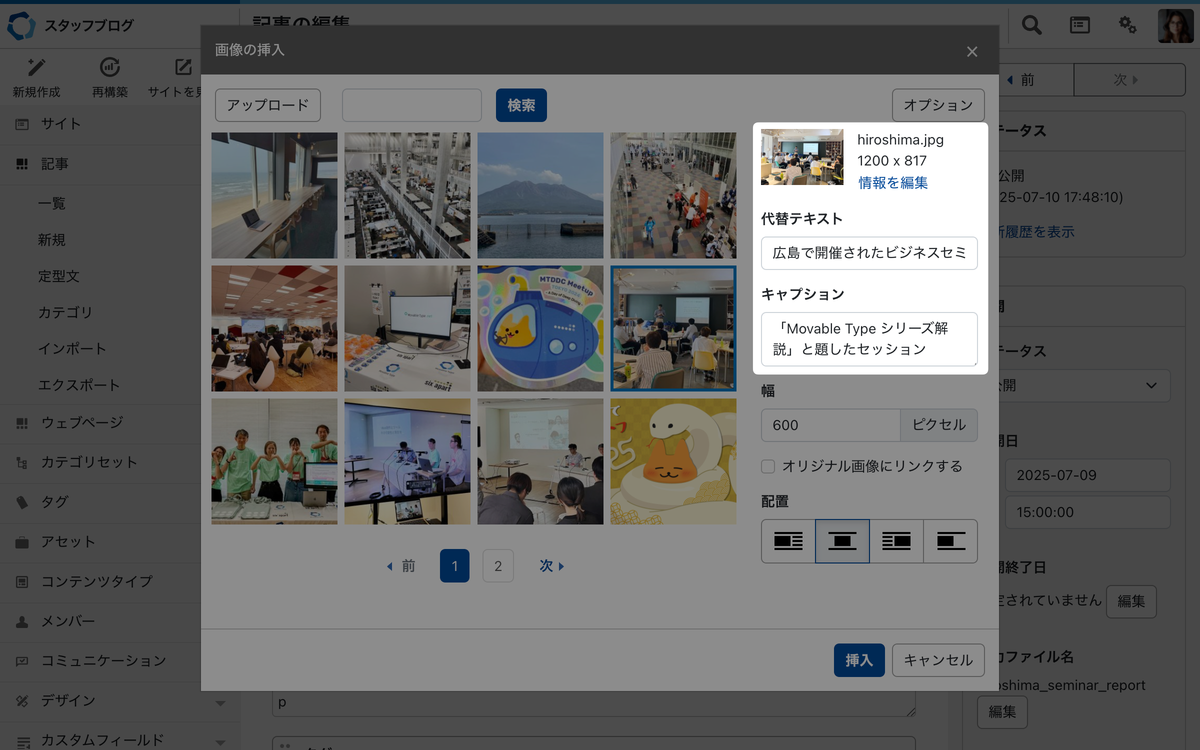Click the アップロード upload button
1200x750 pixels.
click(267, 105)
